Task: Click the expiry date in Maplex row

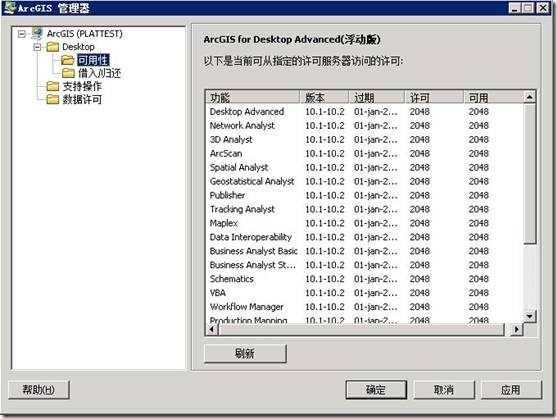Action: click(x=375, y=223)
